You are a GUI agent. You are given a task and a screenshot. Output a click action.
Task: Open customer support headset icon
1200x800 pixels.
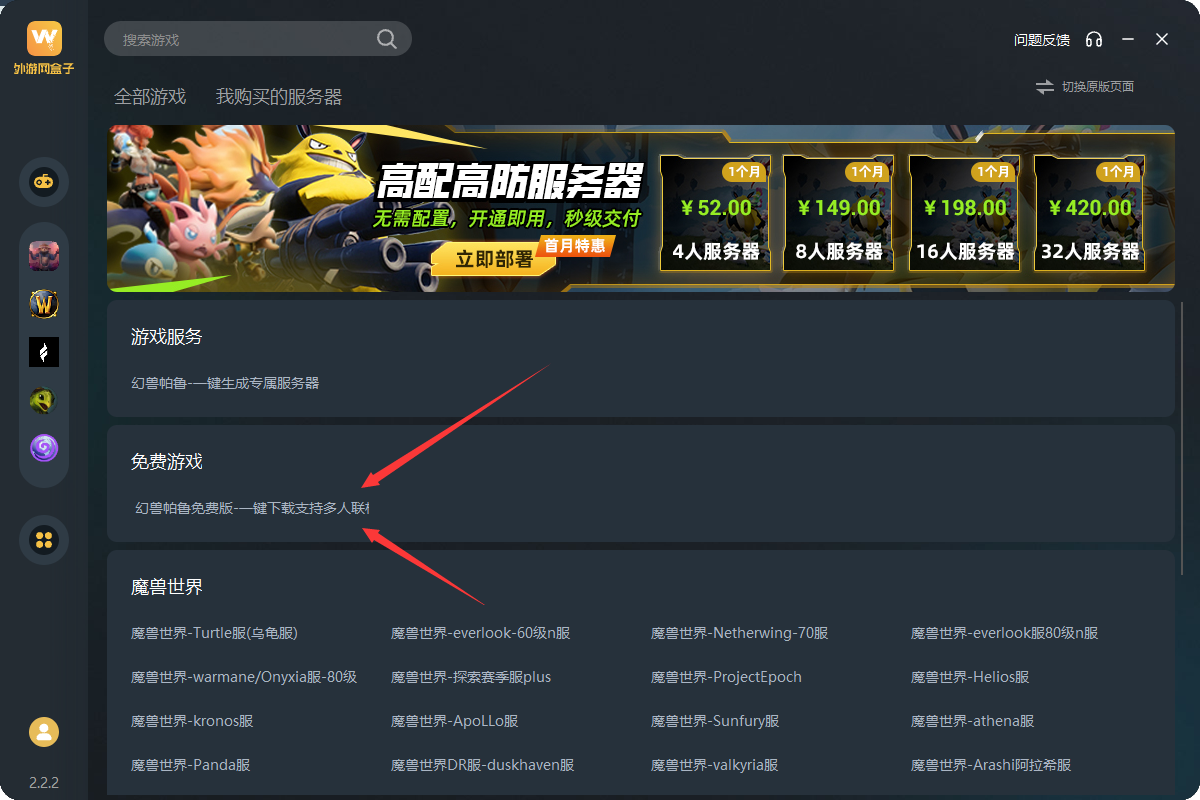coord(1094,40)
